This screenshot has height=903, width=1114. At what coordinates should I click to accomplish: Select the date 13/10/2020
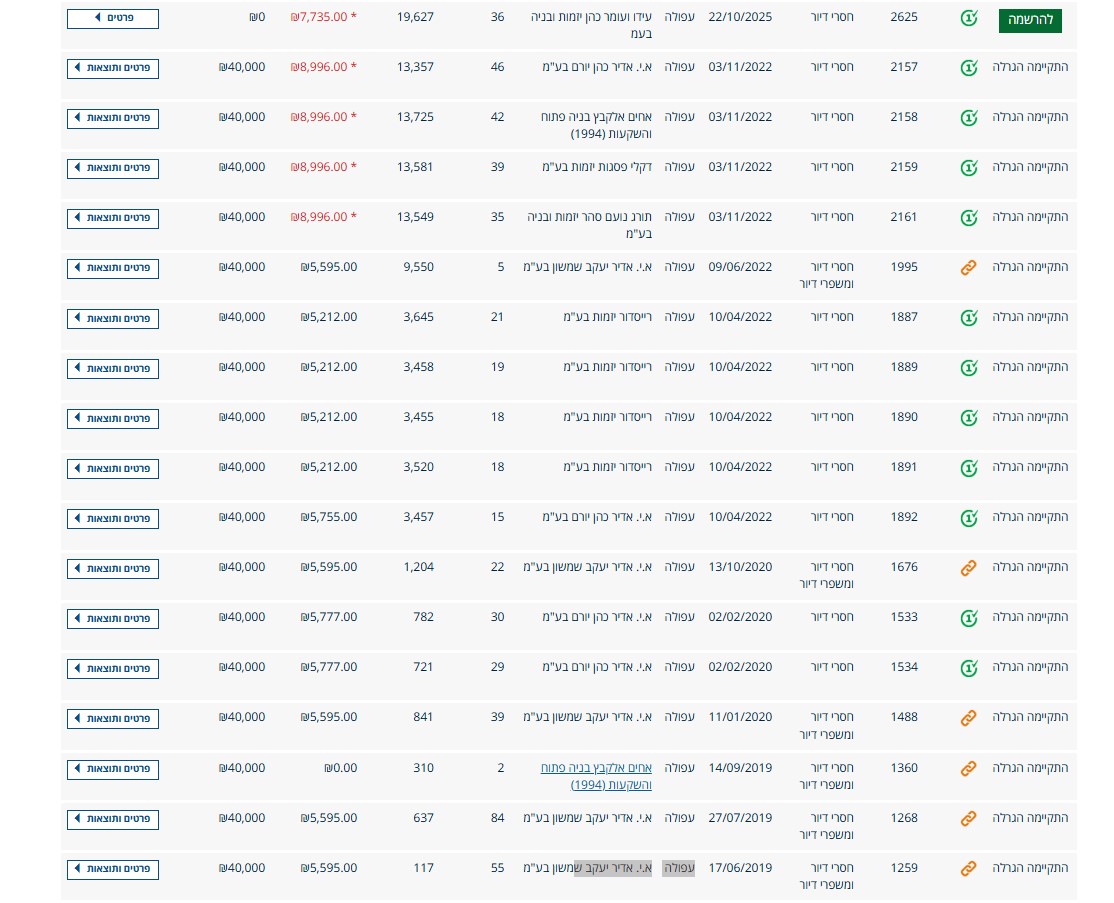740,567
